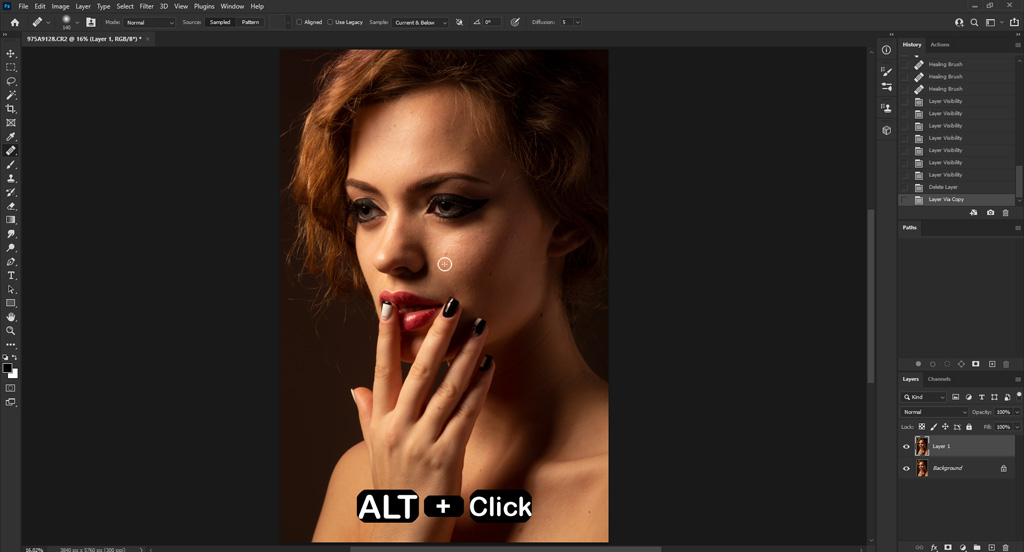Viewport: 1024px width, 552px height.
Task: Open the Window menu
Action: coord(232,6)
